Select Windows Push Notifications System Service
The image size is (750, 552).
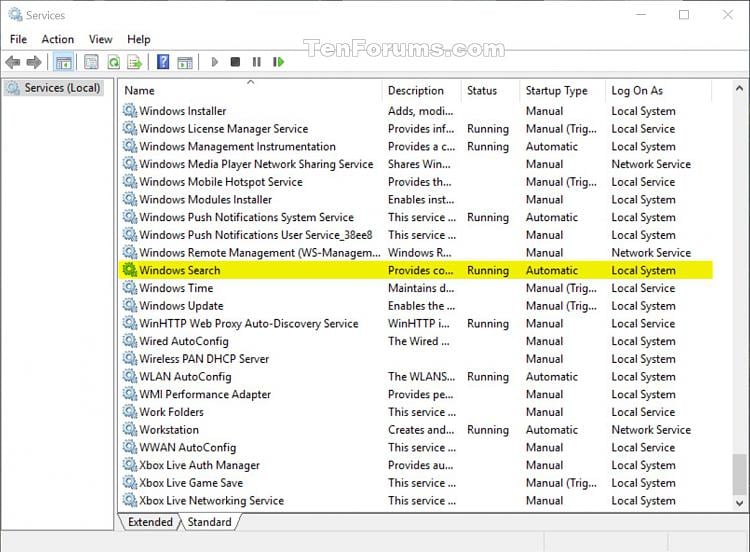(x=416, y=217)
